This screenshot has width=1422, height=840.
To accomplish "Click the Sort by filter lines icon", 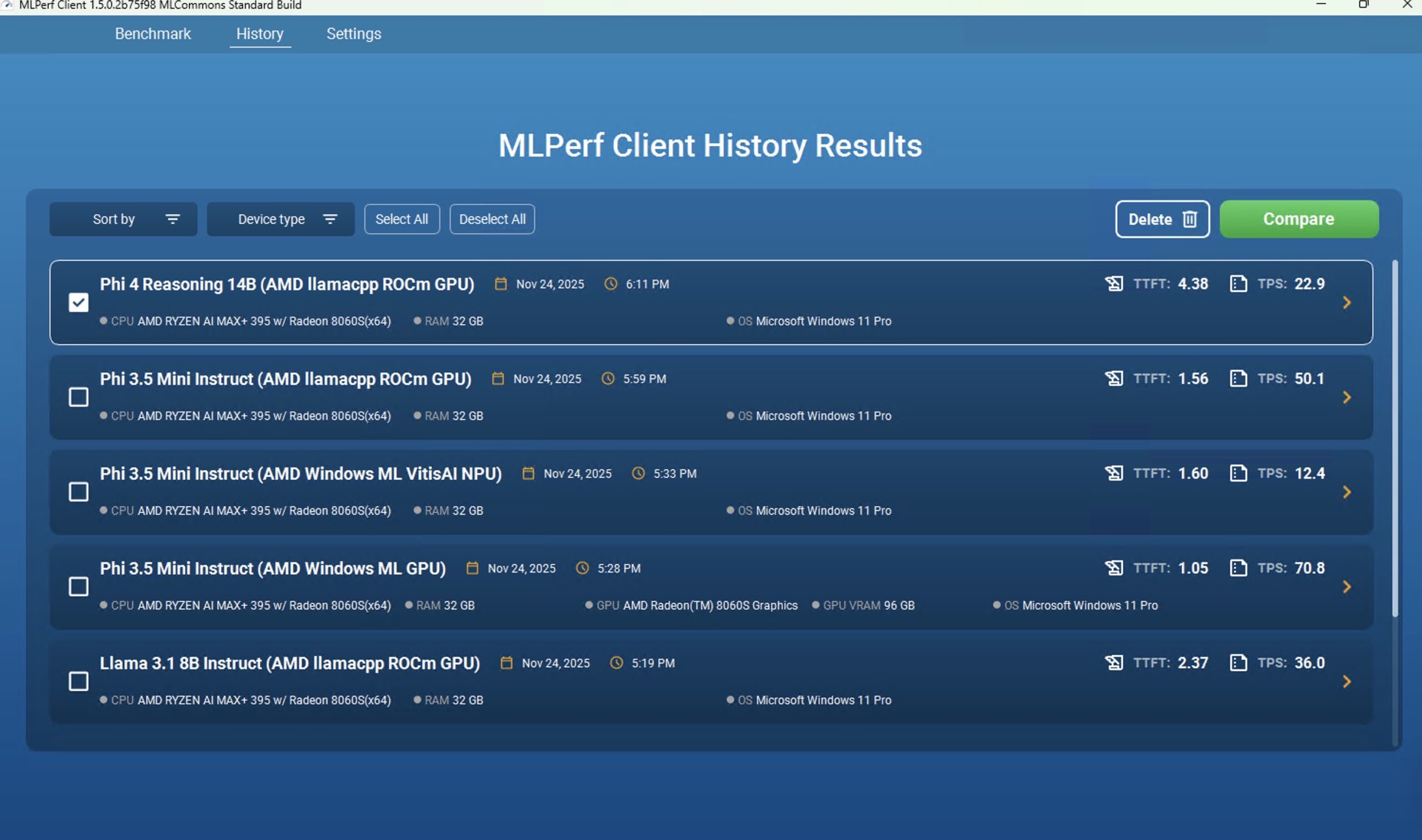I will click(x=173, y=219).
